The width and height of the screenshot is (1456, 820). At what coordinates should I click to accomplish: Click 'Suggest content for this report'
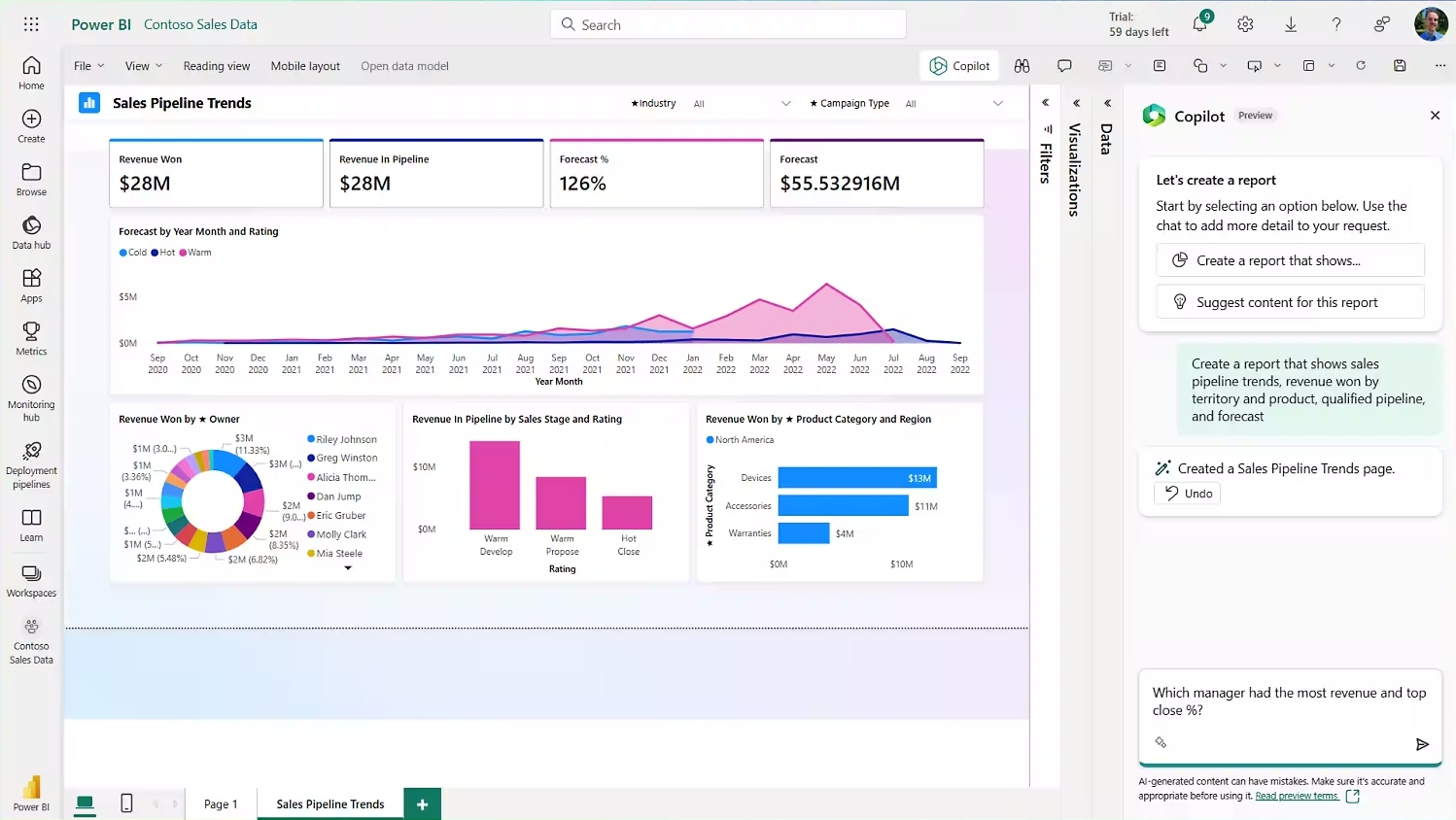click(1290, 302)
